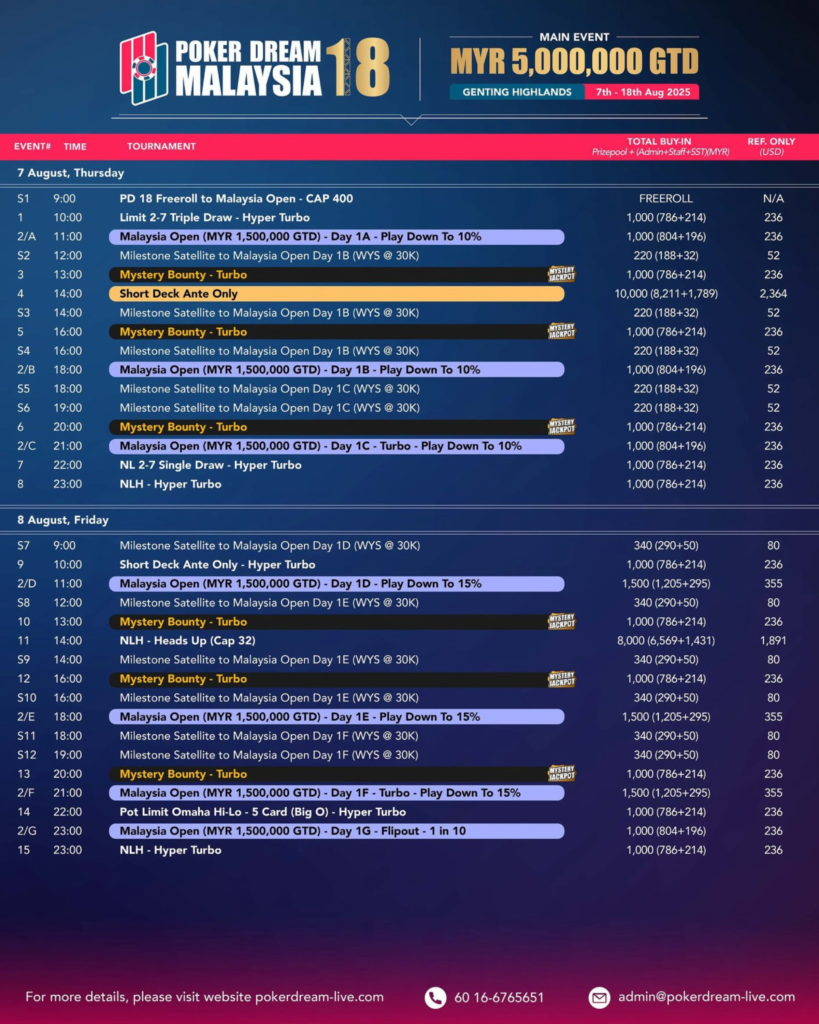The height and width of the screenshot is (1024, 819).
Task: Click the Mystery Jackpot badge on event 13
Action: point(561,774)
